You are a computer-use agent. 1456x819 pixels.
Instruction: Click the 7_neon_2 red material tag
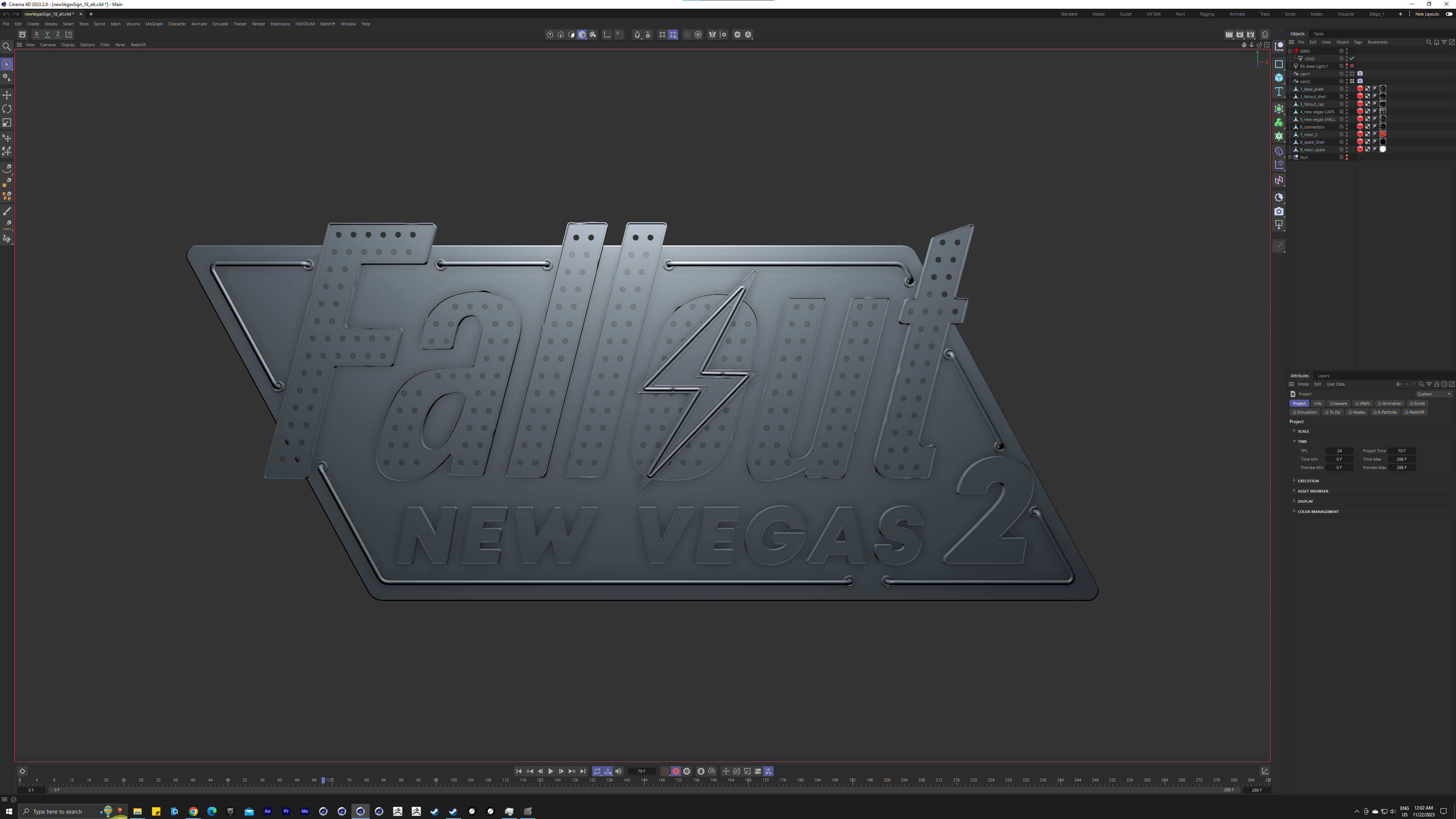(x=1382, y=134)
